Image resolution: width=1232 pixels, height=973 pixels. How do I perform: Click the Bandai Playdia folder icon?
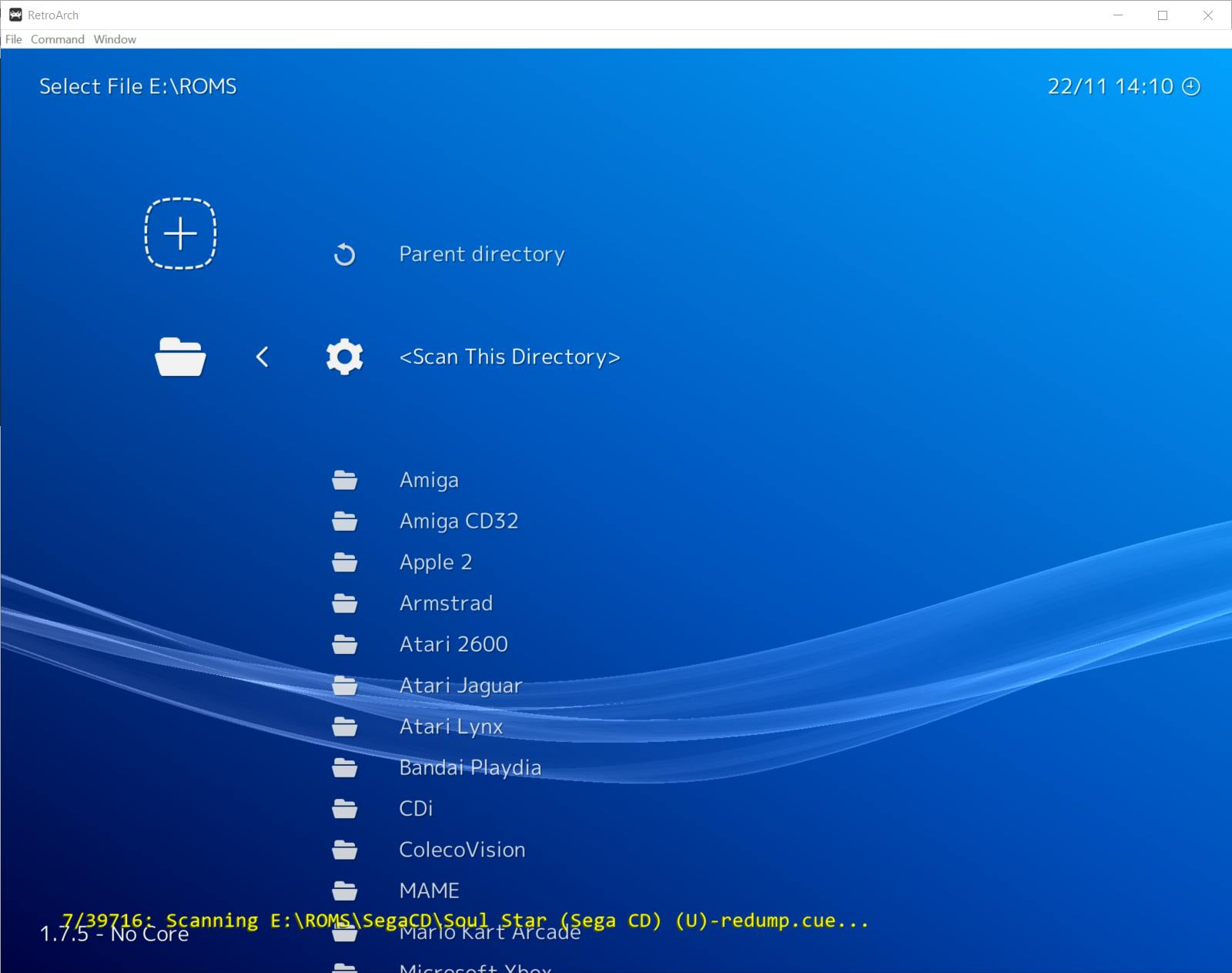click(344, 767)
